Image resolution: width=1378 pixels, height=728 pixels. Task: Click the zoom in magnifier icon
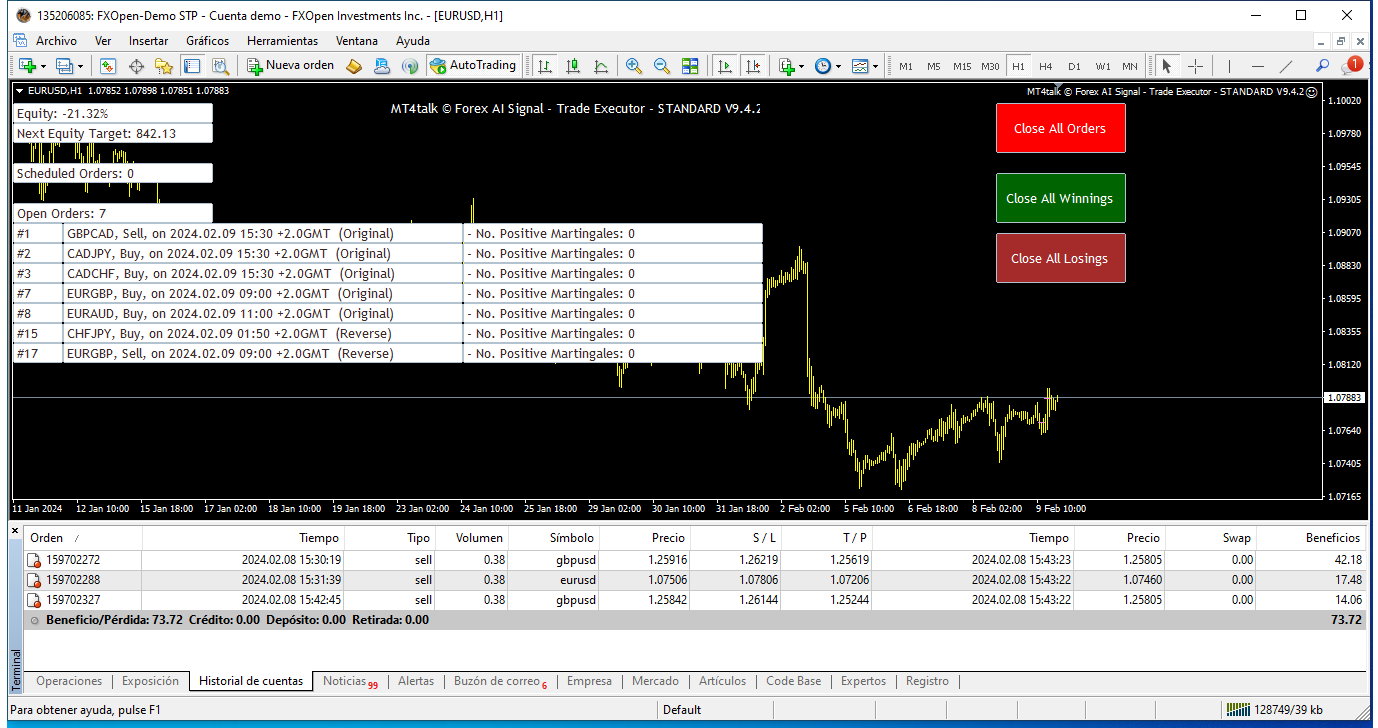coord(633,66)
